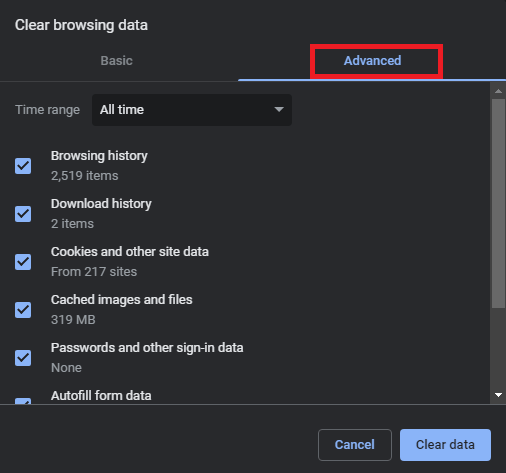Click the scrollbar up arrow
506x473 pixels.
(x=498, y=91)
